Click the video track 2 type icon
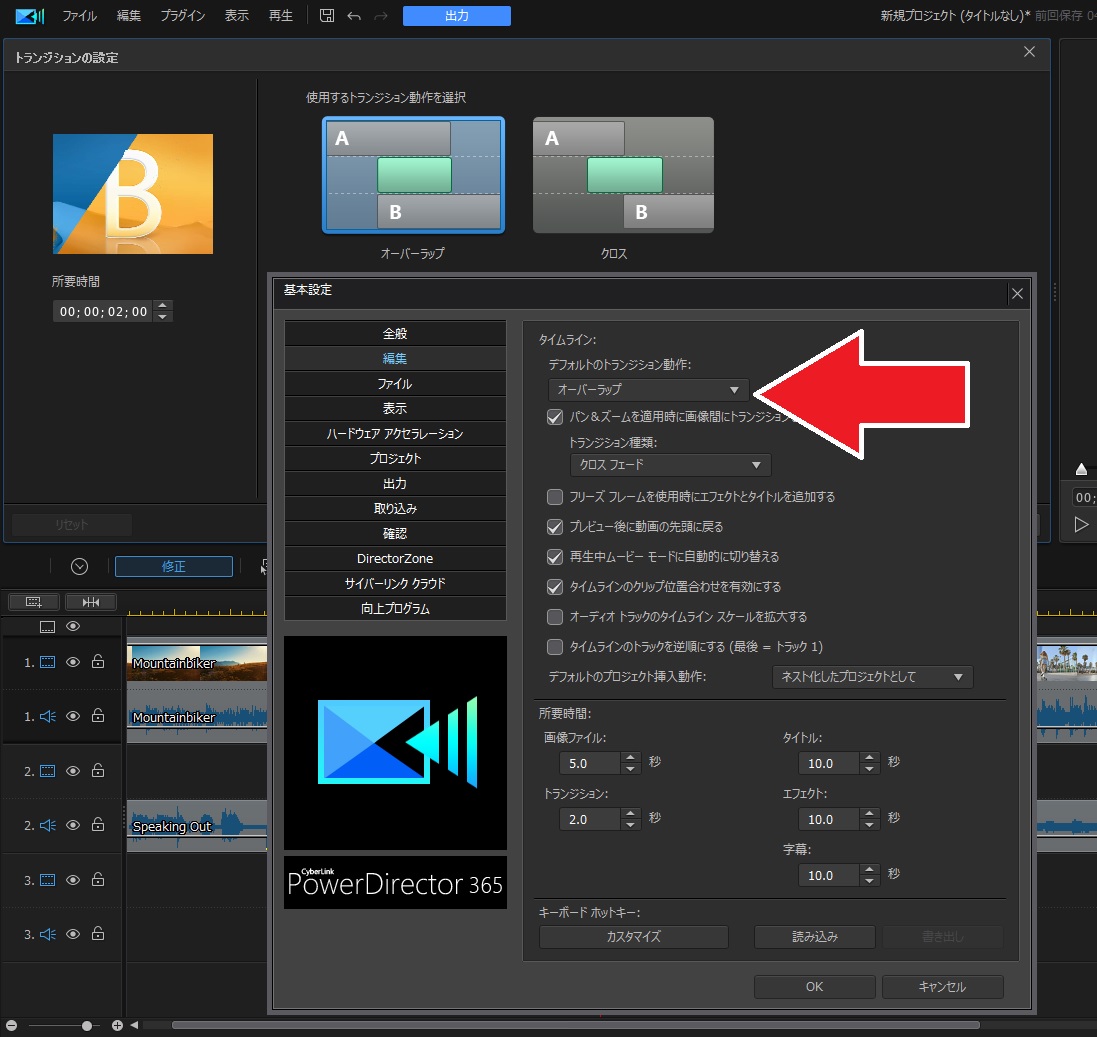The image size is (1097, 1037). click(48, 770)
